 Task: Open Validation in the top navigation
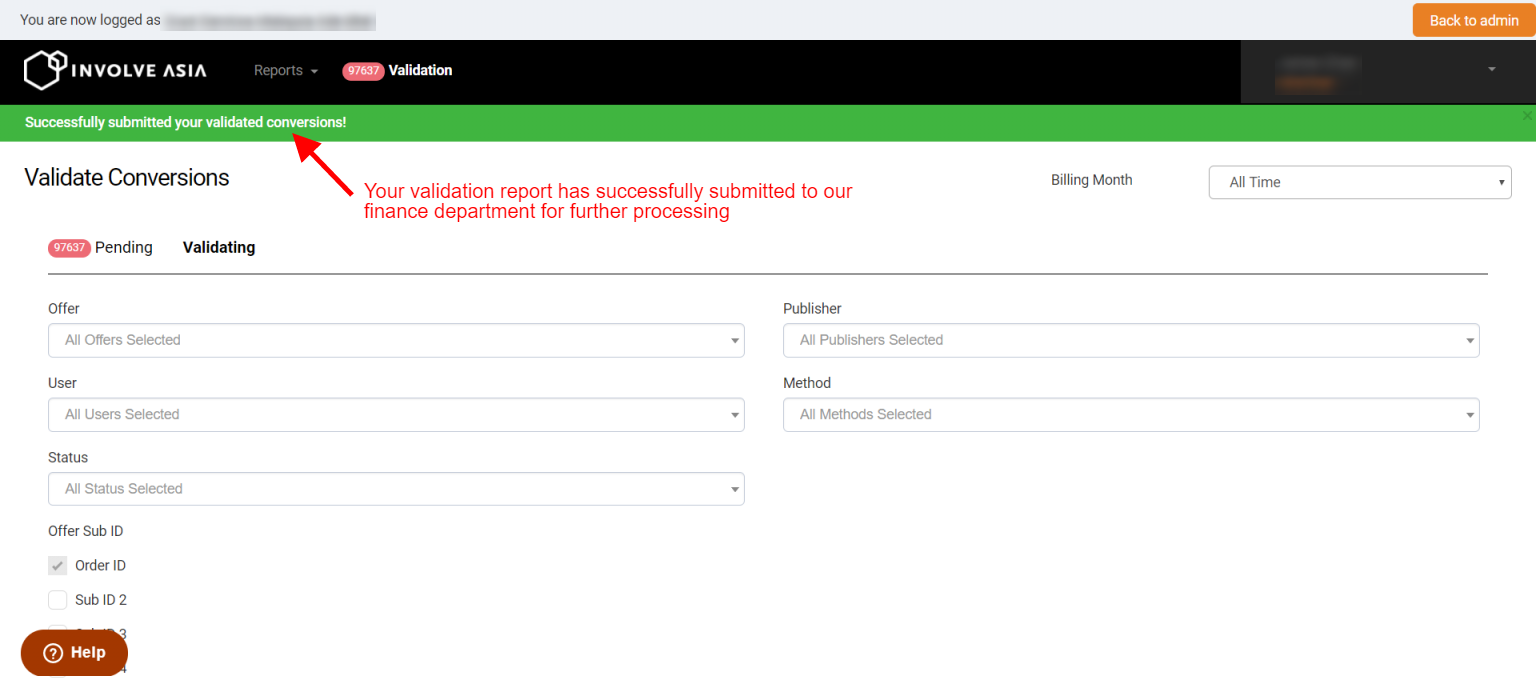(420, 70)
